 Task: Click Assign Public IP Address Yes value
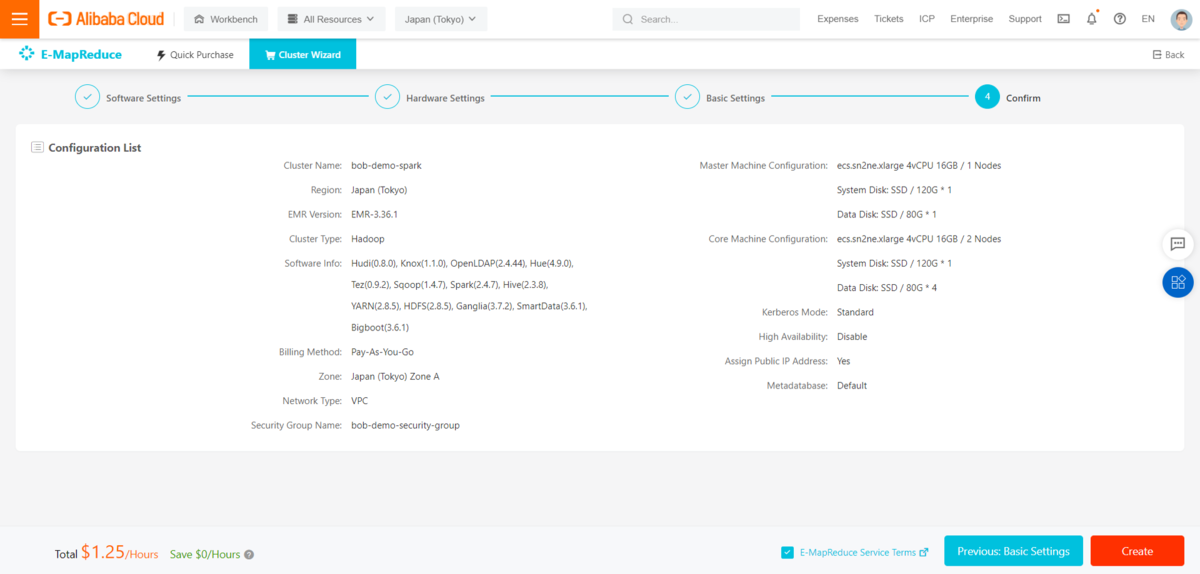click(x=844, y=361)
